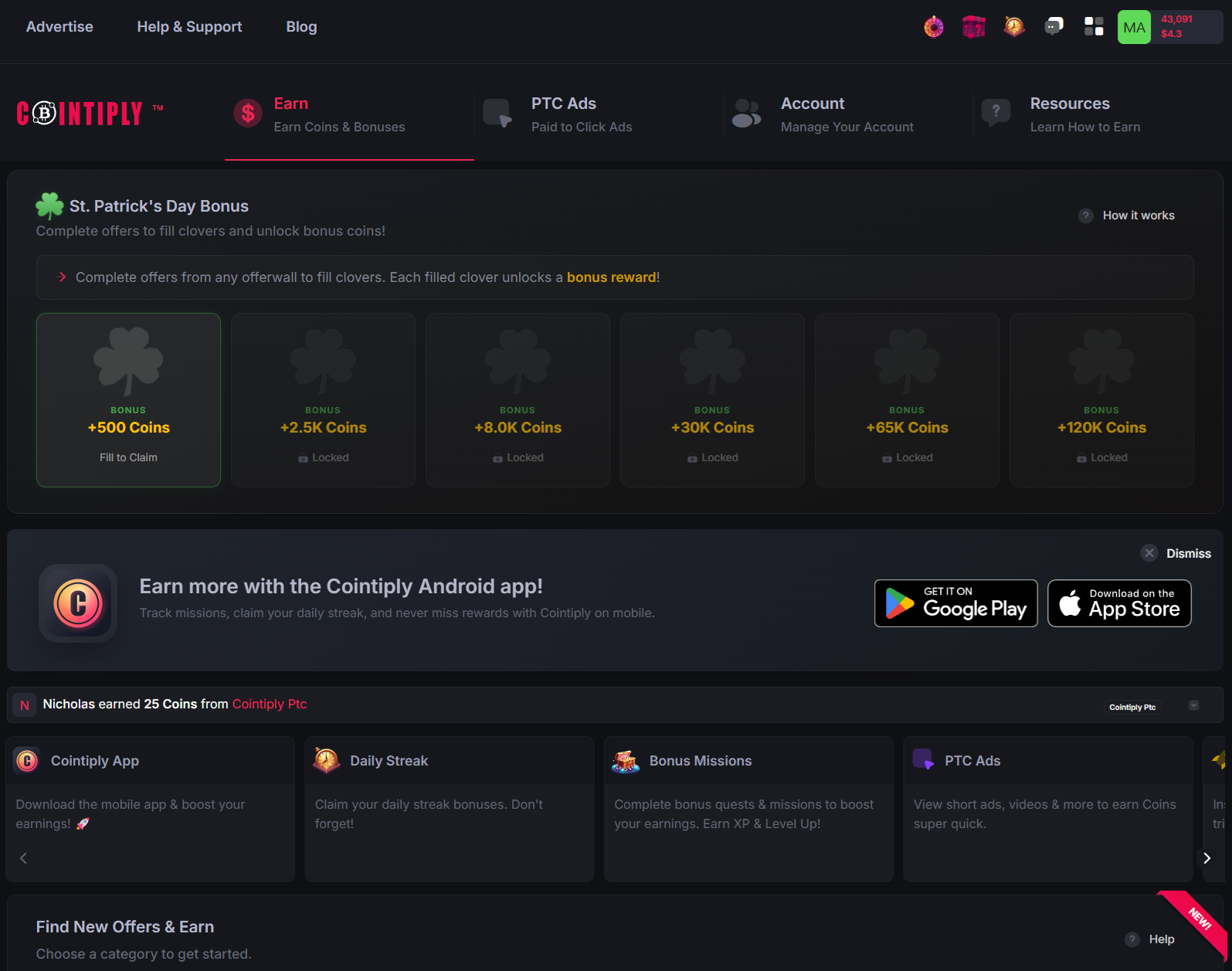Click Download on the App Store button
Screen dimensions: 1232x971
(1119, 603)
